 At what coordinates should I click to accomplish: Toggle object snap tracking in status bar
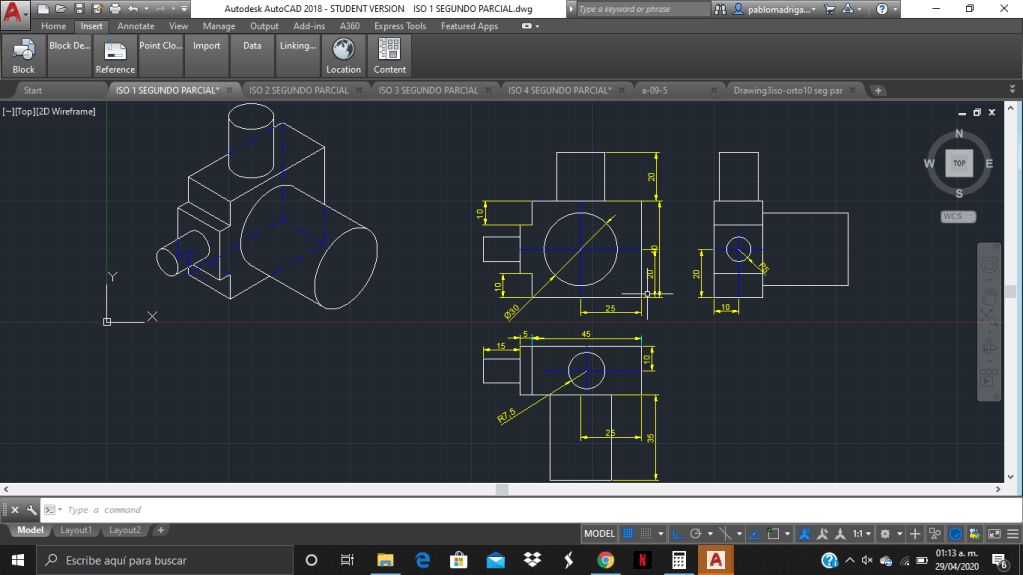756,533
